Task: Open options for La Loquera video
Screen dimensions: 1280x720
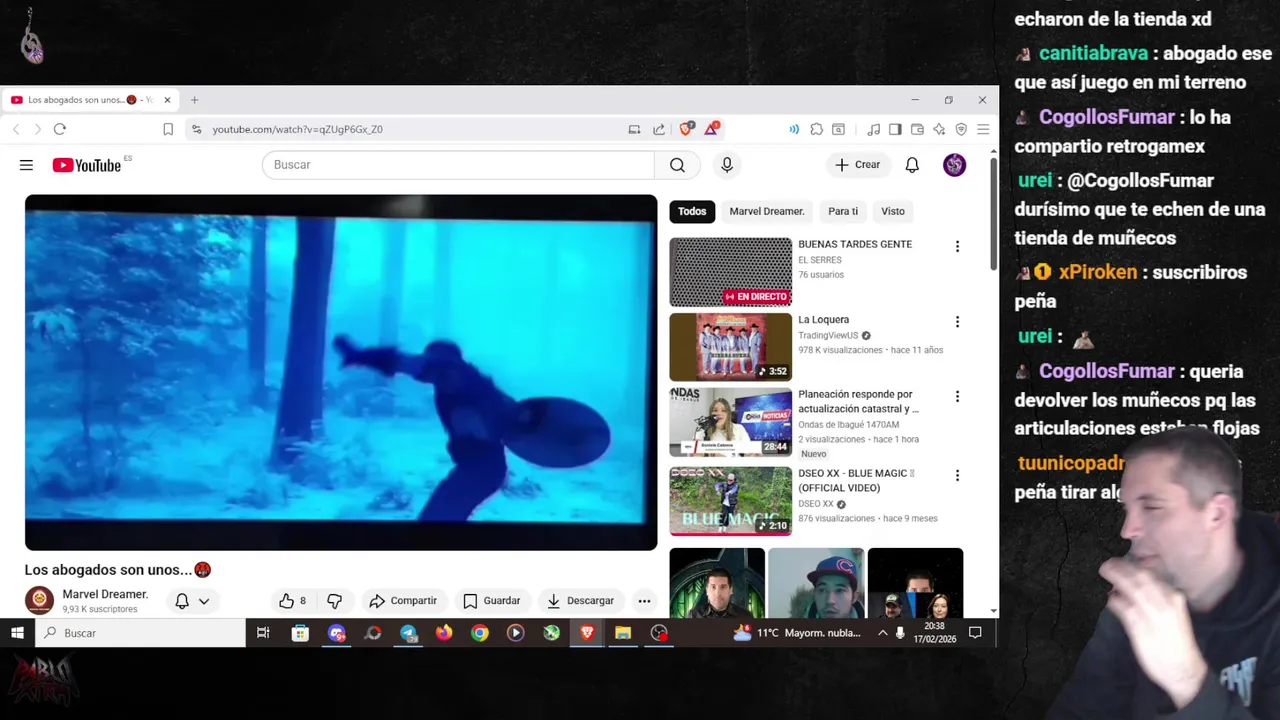Action: [957, 322]
